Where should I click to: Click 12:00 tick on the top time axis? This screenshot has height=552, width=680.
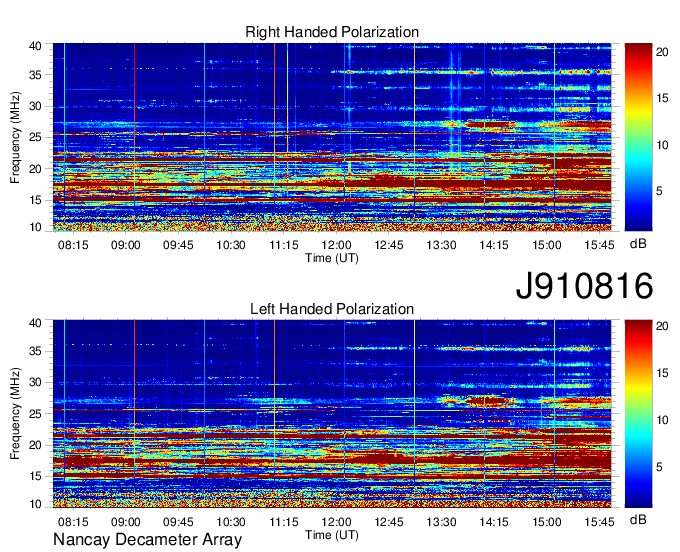[336, 245]
